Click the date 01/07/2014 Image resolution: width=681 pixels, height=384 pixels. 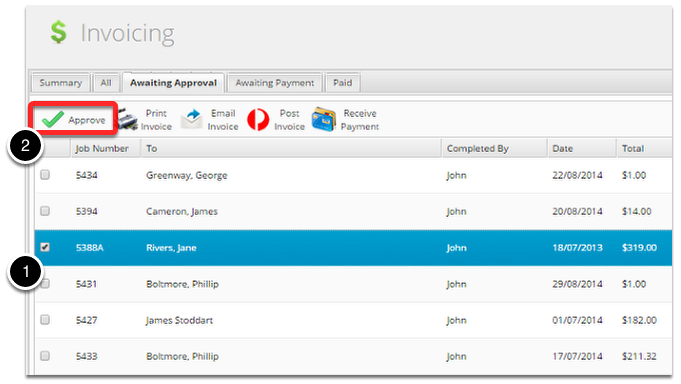[577, 320]
